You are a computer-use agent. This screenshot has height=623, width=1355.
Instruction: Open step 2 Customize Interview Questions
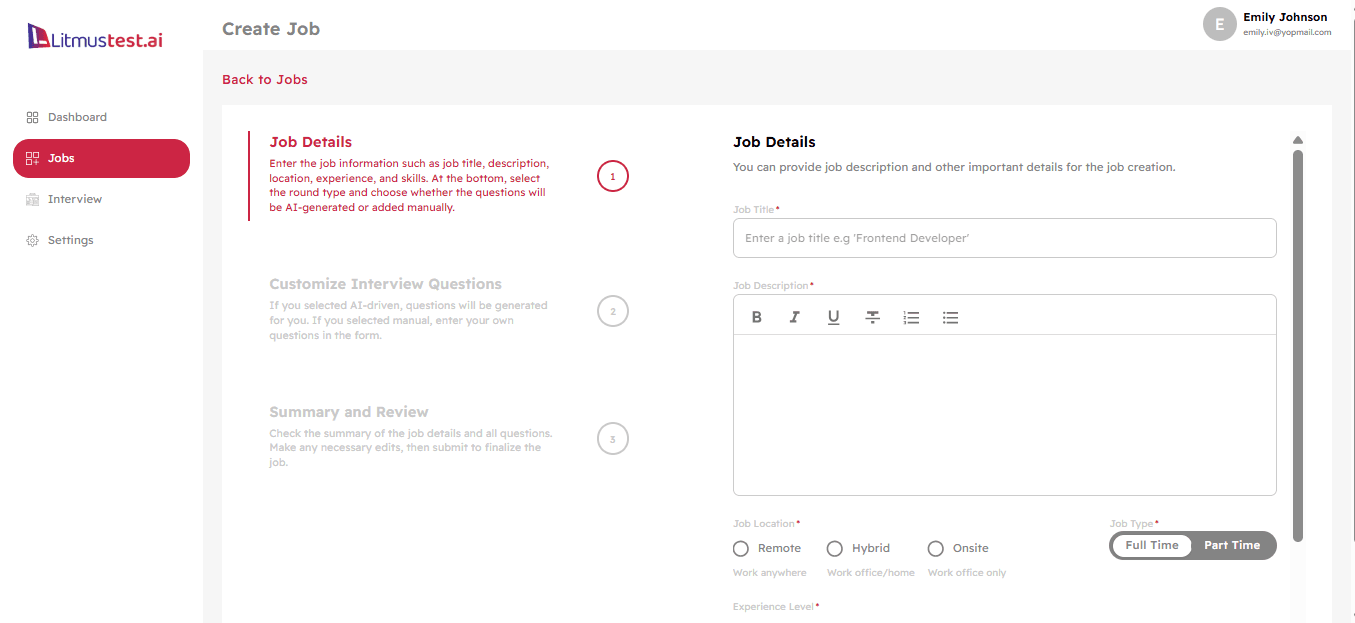click(x=612, y=310)
